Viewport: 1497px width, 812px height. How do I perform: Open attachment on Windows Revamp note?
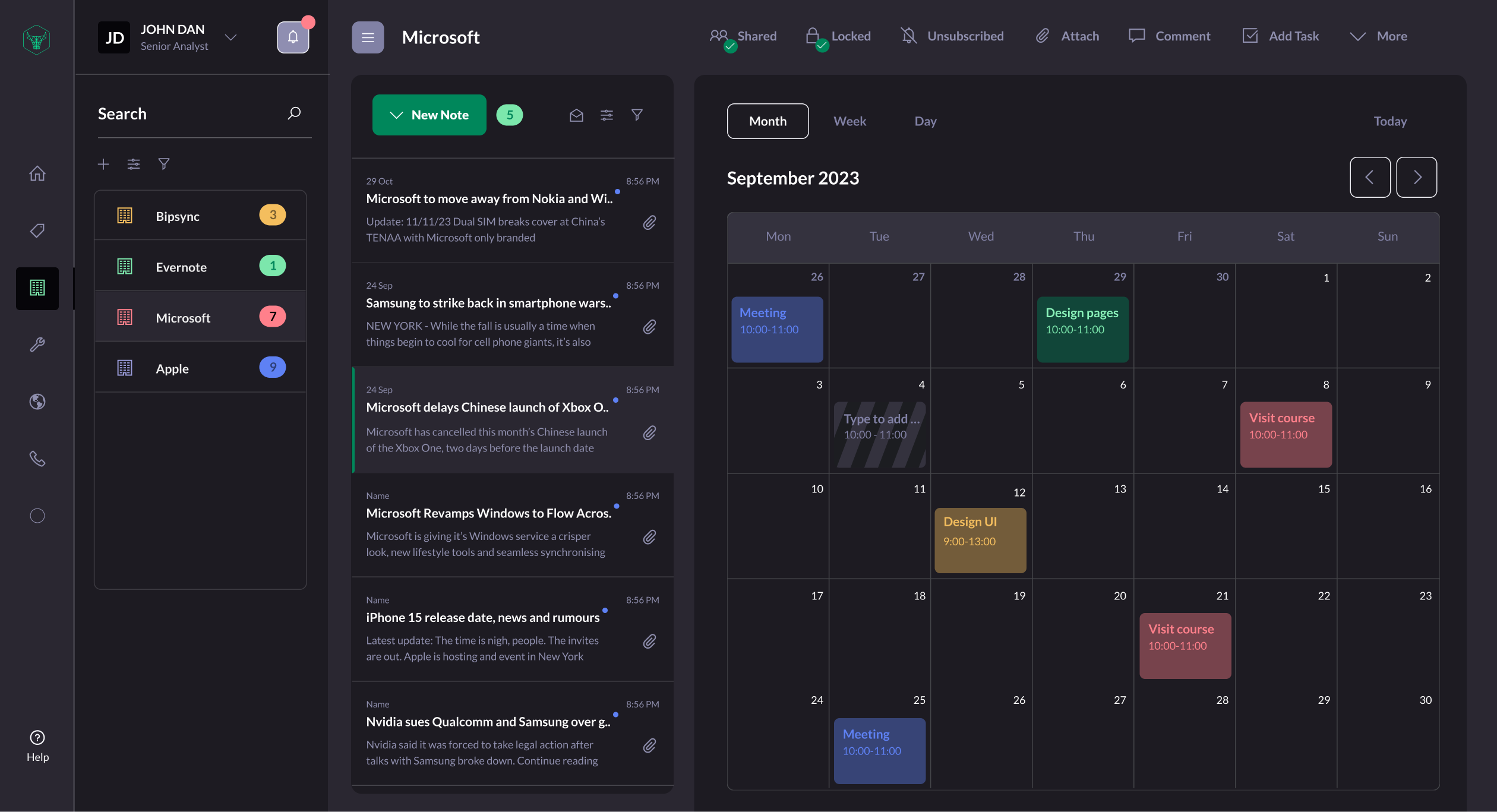[649, 538]
